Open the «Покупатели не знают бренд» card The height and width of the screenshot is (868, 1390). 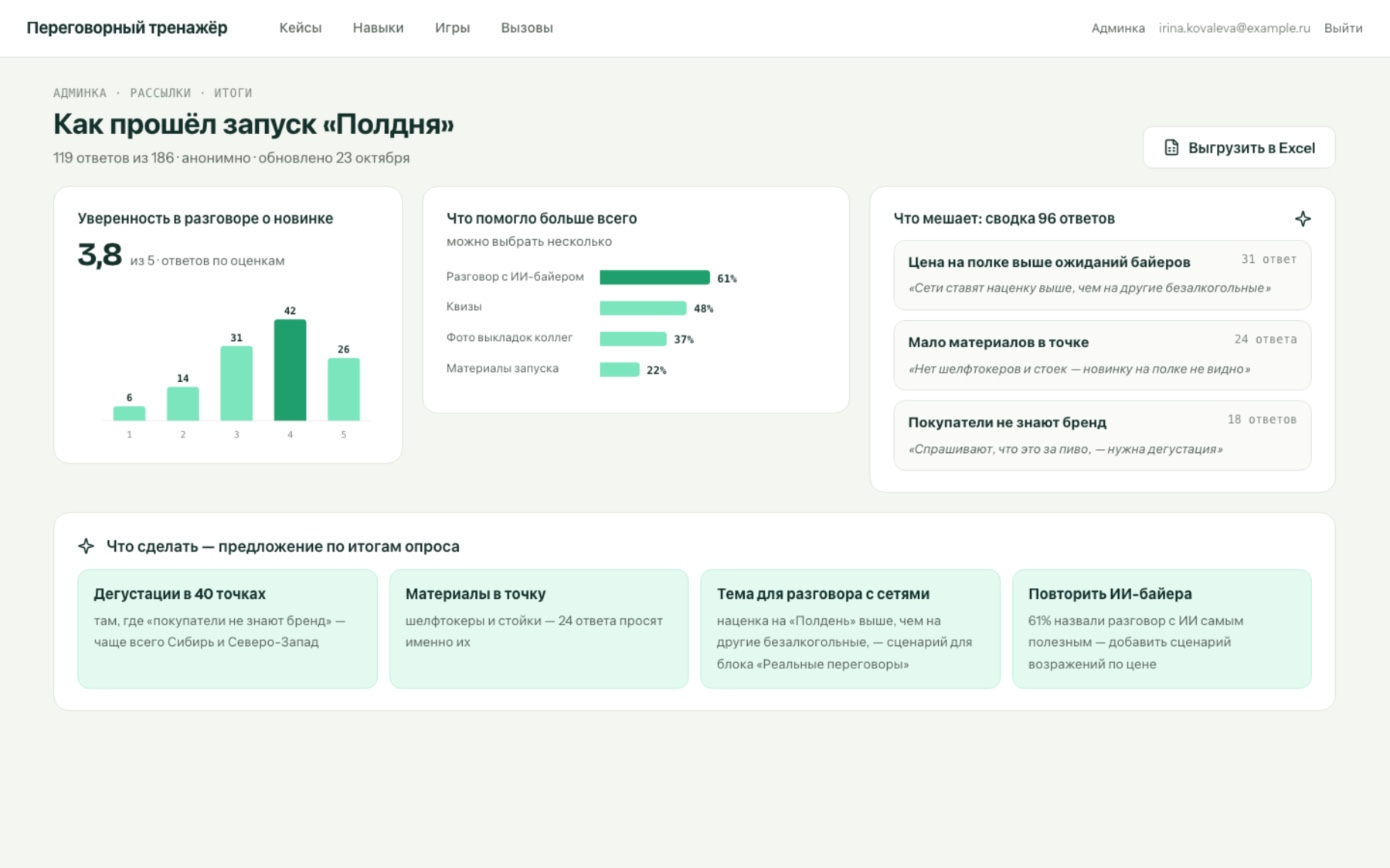point(1102,435)
